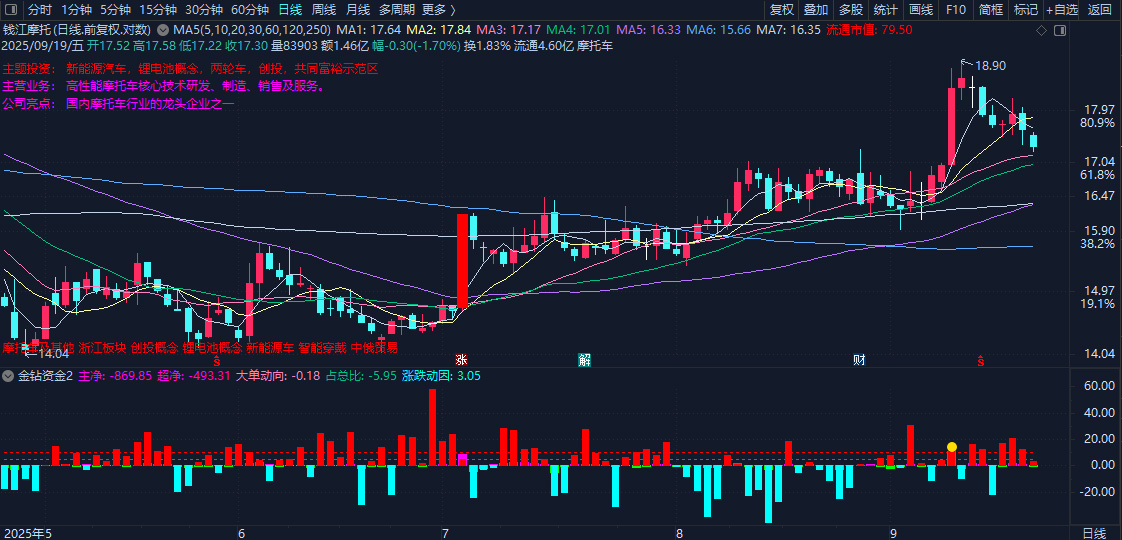Click the MA1: 17.64 readout
The width and height of the screenshot is (1122, 540).
tap(369, 31)
